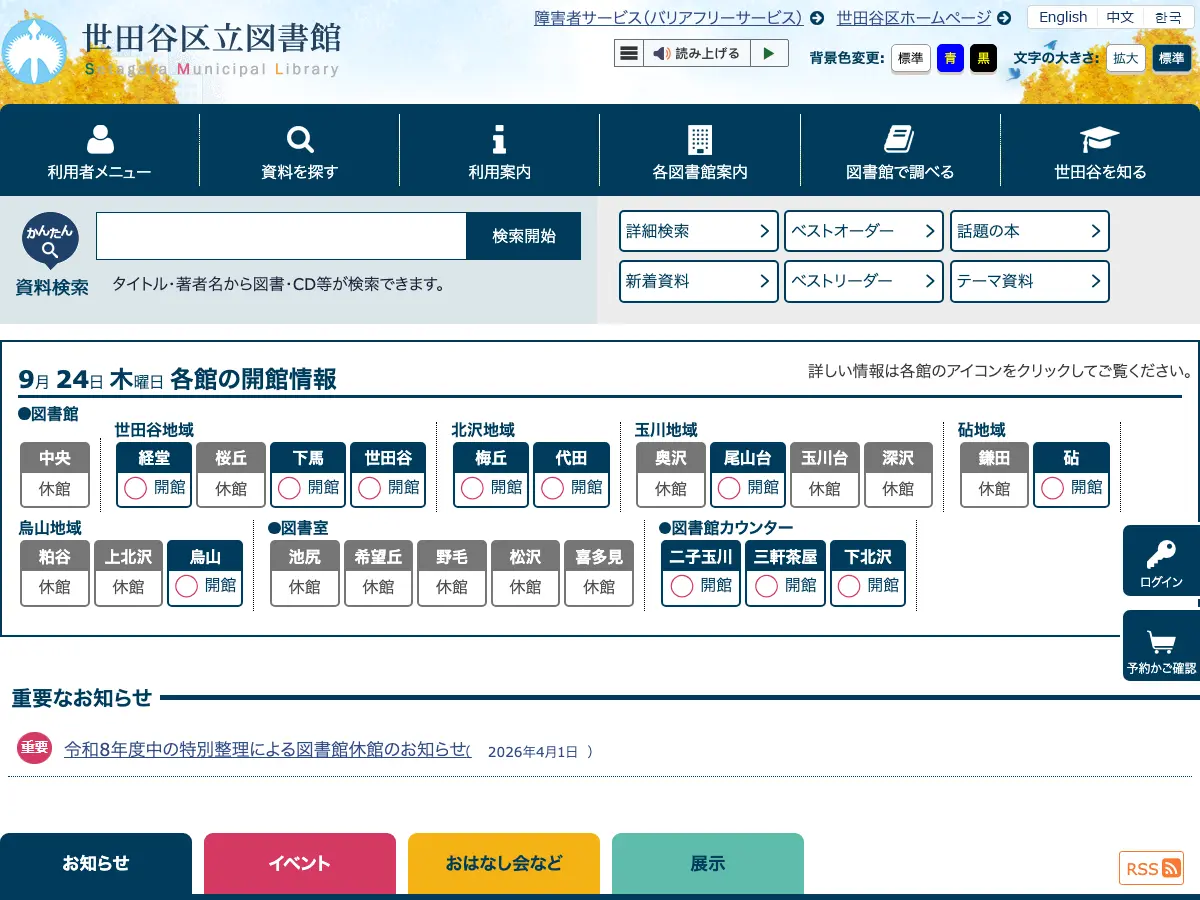The height and width of the screenshot is (900, 1200).
Task: Open 喜多見 reading room closed status
Action: 599,573
